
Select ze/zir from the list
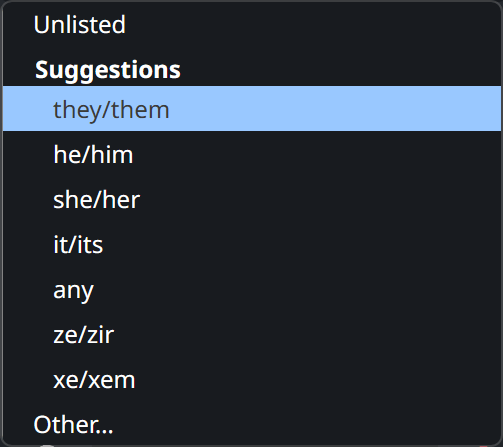click(x=252, y=334)
